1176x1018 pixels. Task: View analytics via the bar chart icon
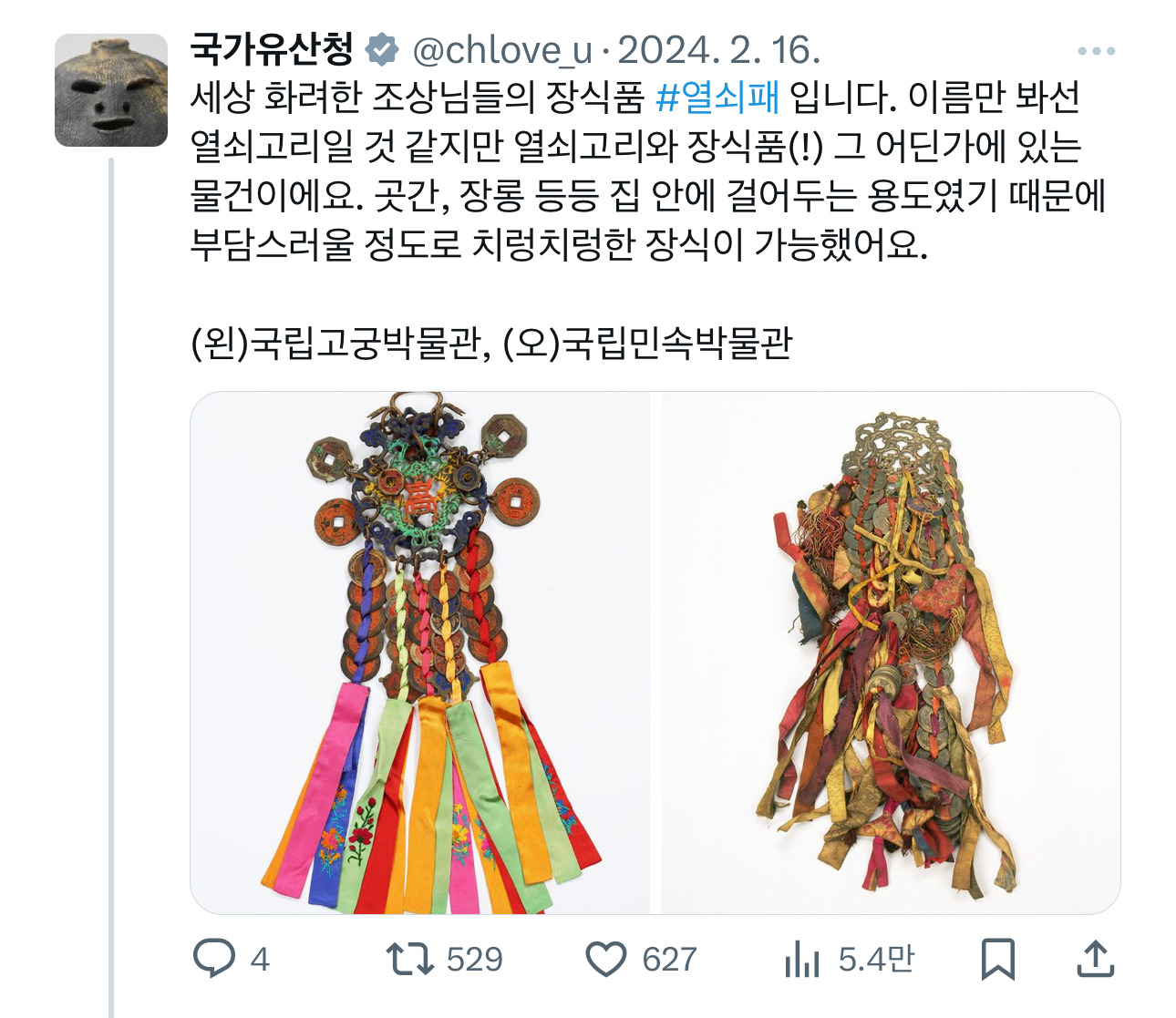click(801, 960)
